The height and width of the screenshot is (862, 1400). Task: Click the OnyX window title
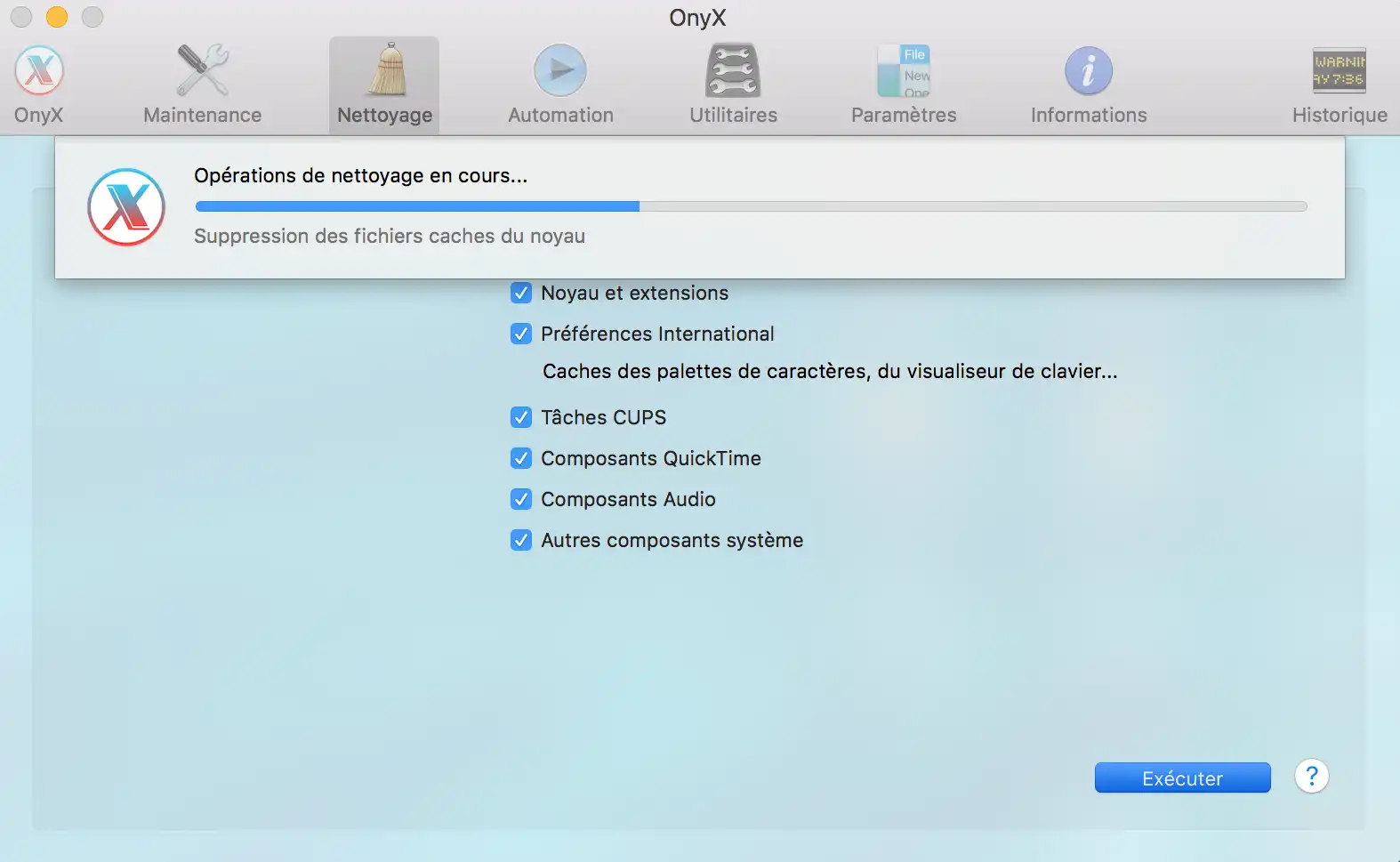click(x=698, y=18)
